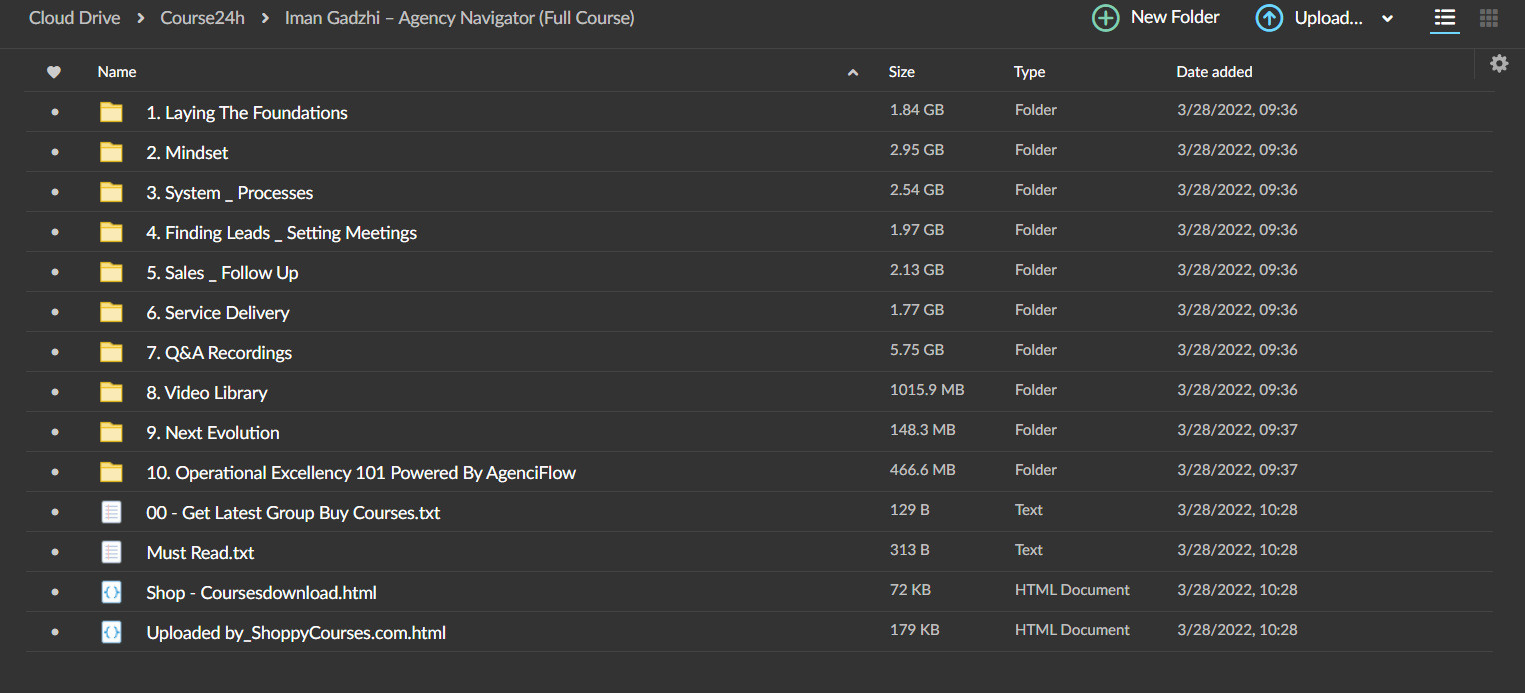The image size is (1525, 693).
Task: Click folder icon for 10. Operational Excellency 101
Action: pos(111,472)
